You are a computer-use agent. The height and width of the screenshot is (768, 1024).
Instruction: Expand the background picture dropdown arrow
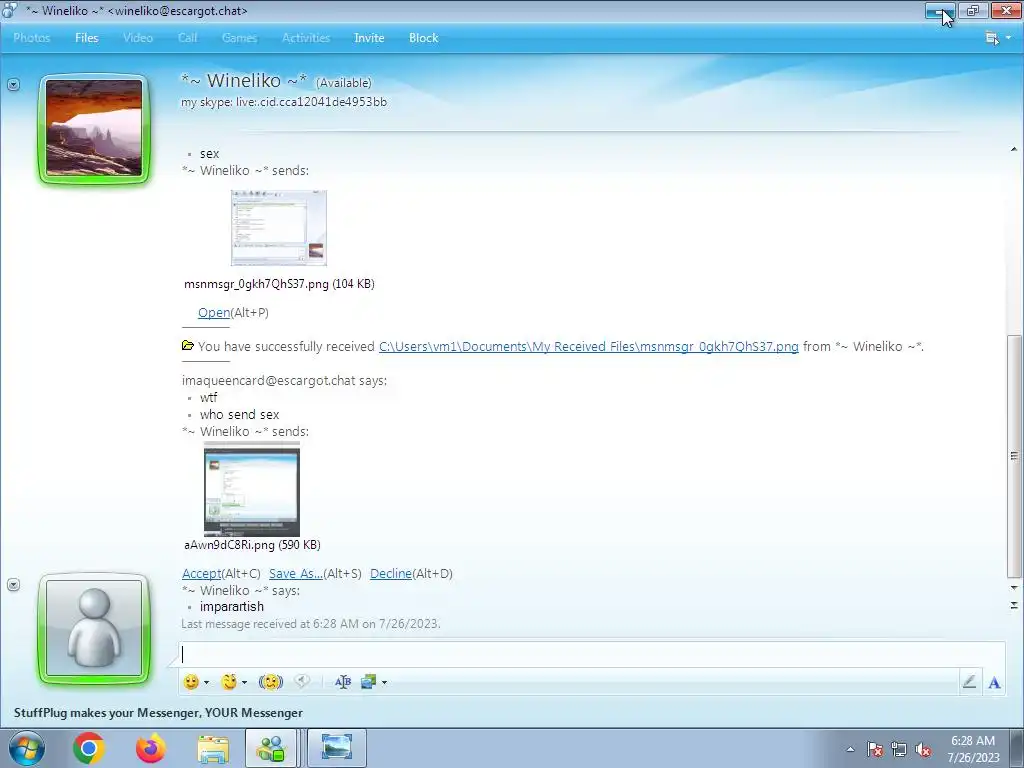coord(384,682)
